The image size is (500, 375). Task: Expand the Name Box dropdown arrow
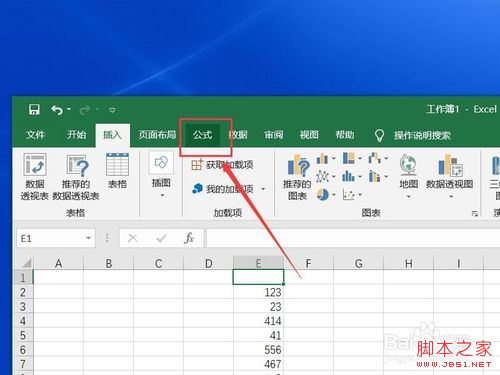[88, 238]
